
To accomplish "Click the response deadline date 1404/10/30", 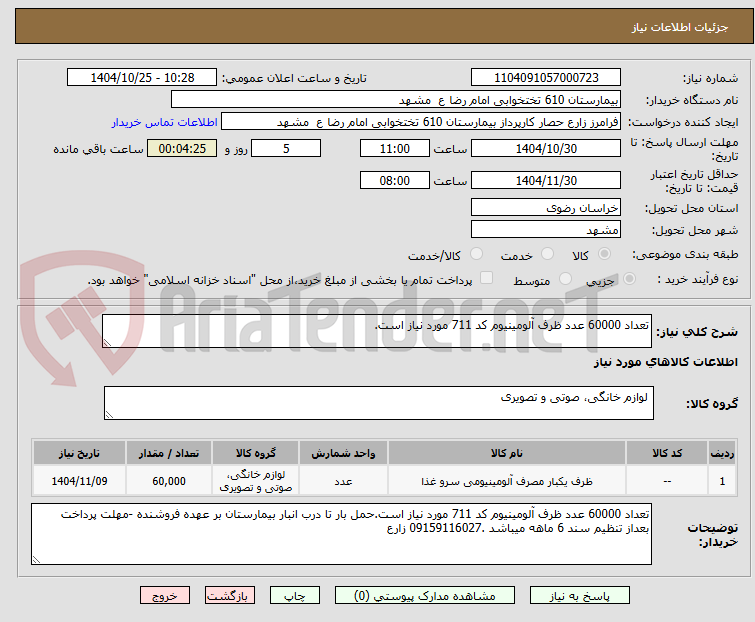I will pyautogui.click(x=546, y=148).
